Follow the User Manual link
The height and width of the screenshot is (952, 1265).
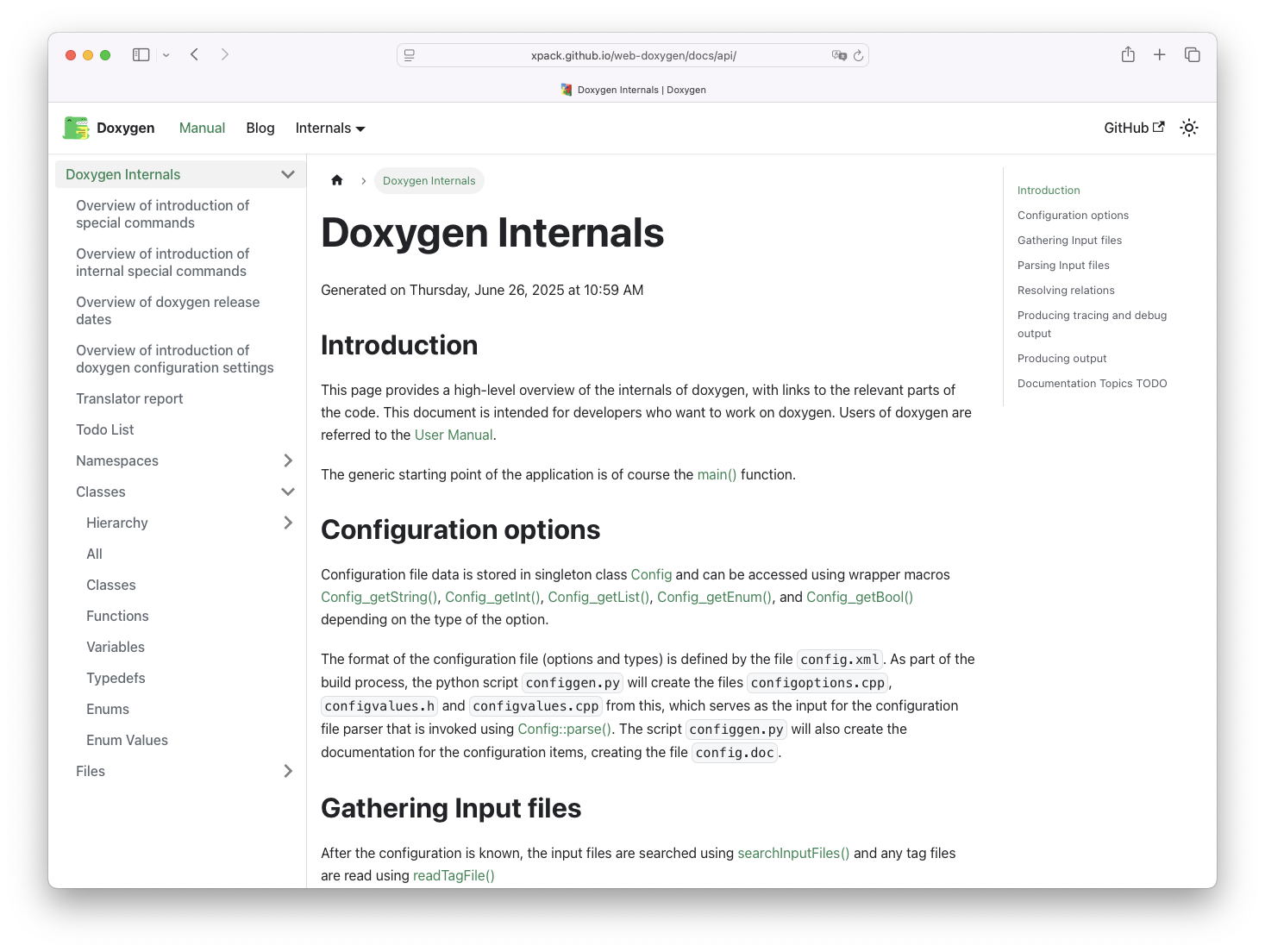click(454, 435)
